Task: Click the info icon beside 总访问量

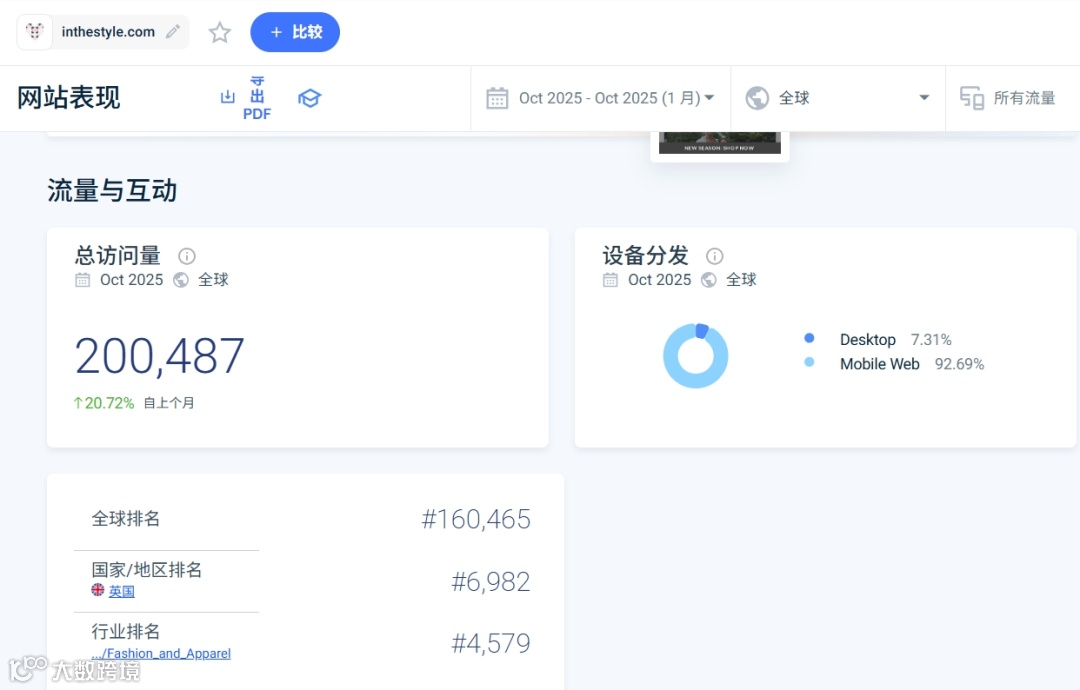Action: tap(187, 256)
